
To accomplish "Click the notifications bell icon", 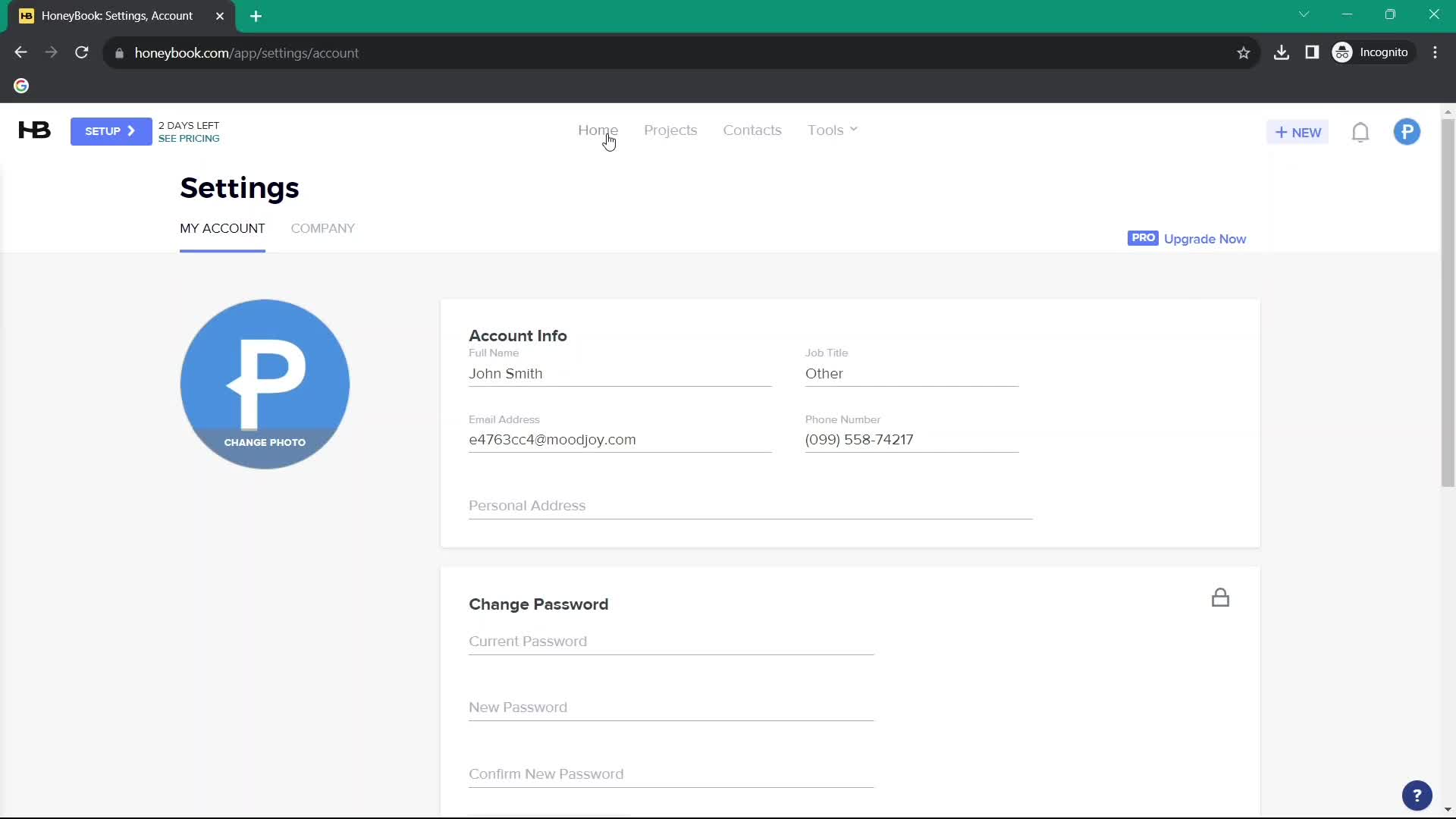I will tap(1362, 131).
